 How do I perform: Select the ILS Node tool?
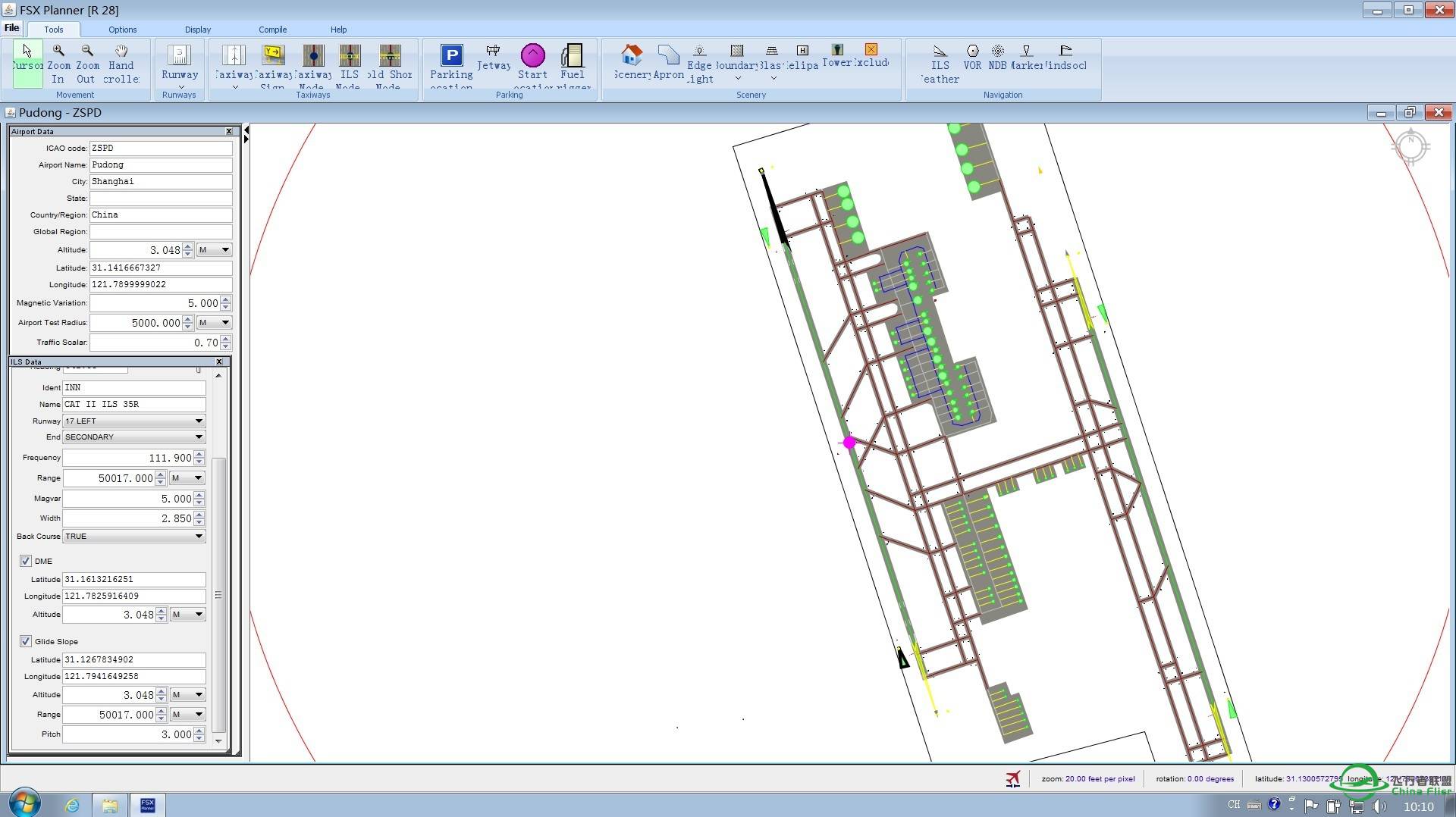pyautogui.click(x=349, y=64)
